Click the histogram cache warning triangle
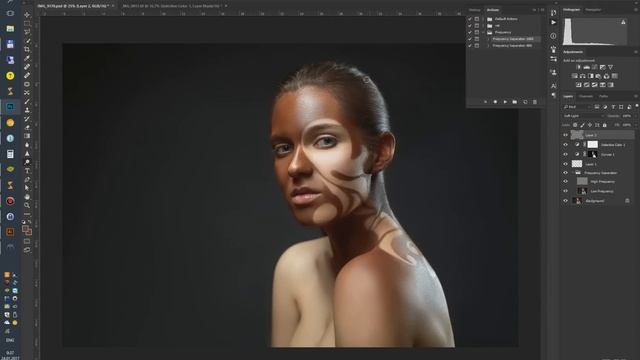This screenshot has width=640, height=360. tap(623, 22)
